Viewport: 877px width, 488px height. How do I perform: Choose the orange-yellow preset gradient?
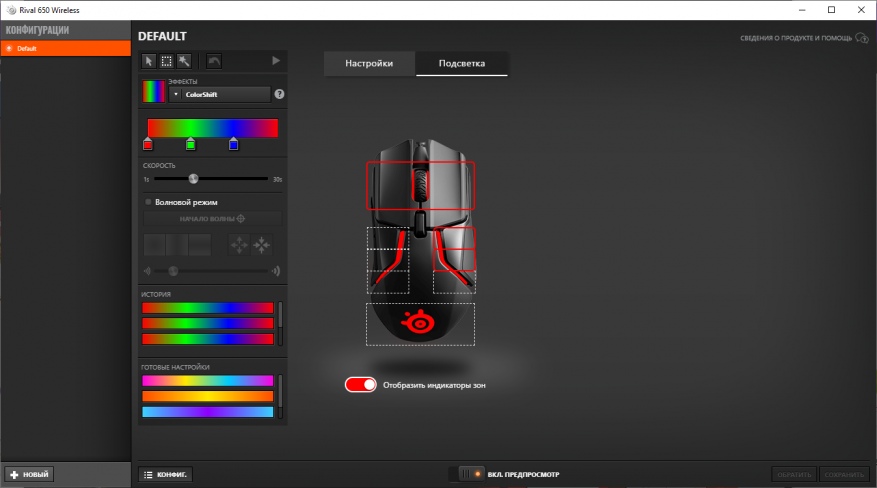[x=208, y=396]
